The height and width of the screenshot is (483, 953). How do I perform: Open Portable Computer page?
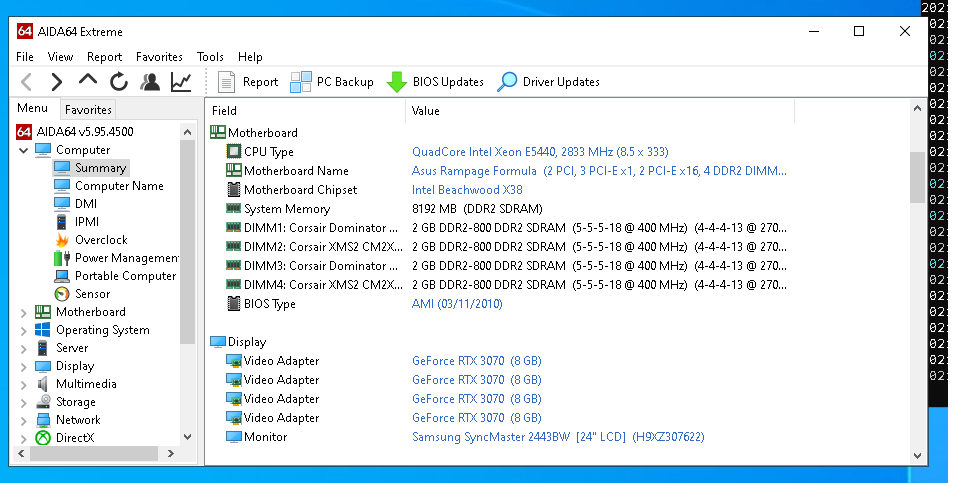125,276
